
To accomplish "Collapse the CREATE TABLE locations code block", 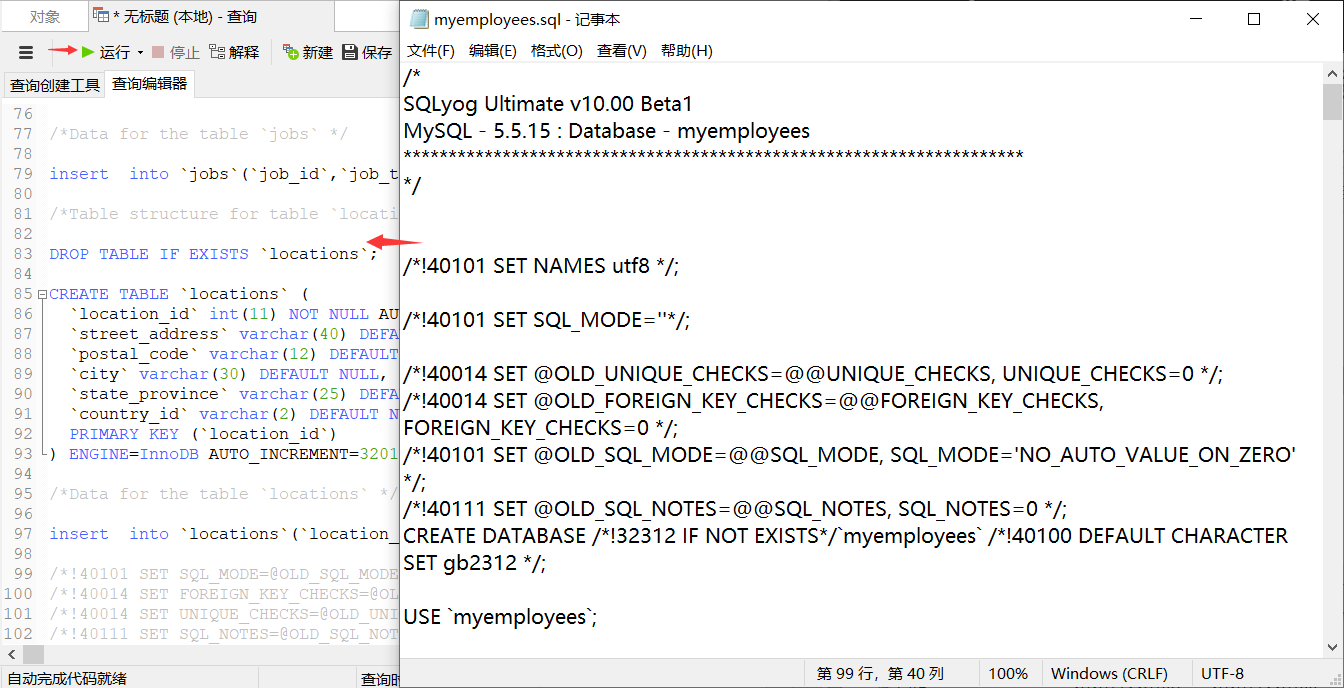I will point(41,294).
